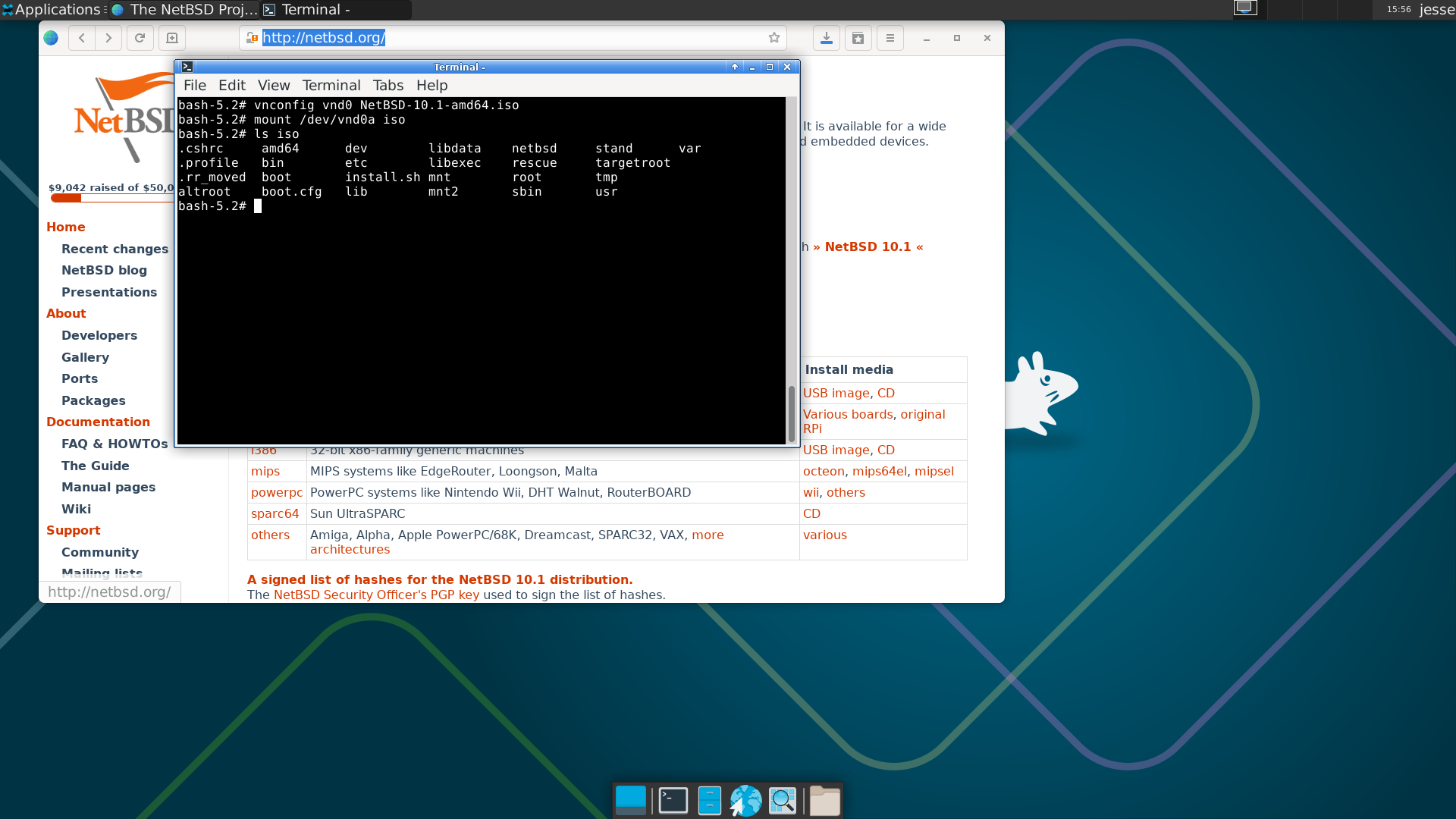Image resolution: width=1456 pixels, height=819 pixels.
Task: Open the application finder magnifier in the dock
Action: pyautogui.click(x=783, y=801)
